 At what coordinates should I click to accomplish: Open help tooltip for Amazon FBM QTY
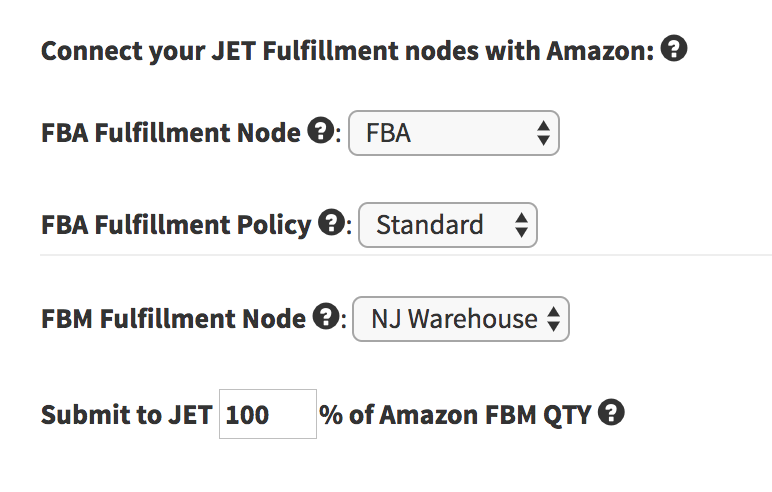(611, 413)
